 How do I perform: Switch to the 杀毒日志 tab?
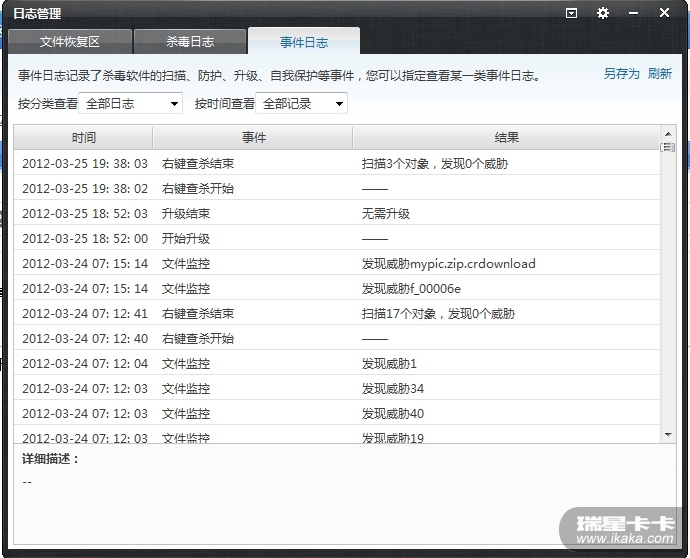(x=190, y=41)
